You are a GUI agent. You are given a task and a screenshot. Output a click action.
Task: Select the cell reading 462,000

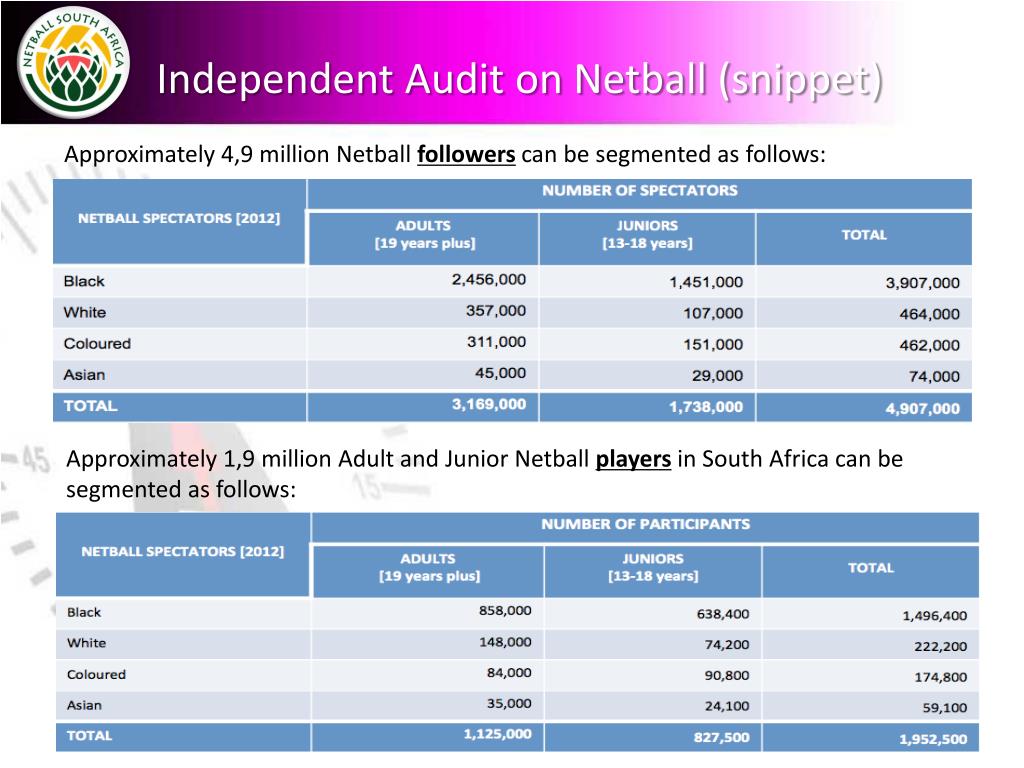(x=929, y=345)
